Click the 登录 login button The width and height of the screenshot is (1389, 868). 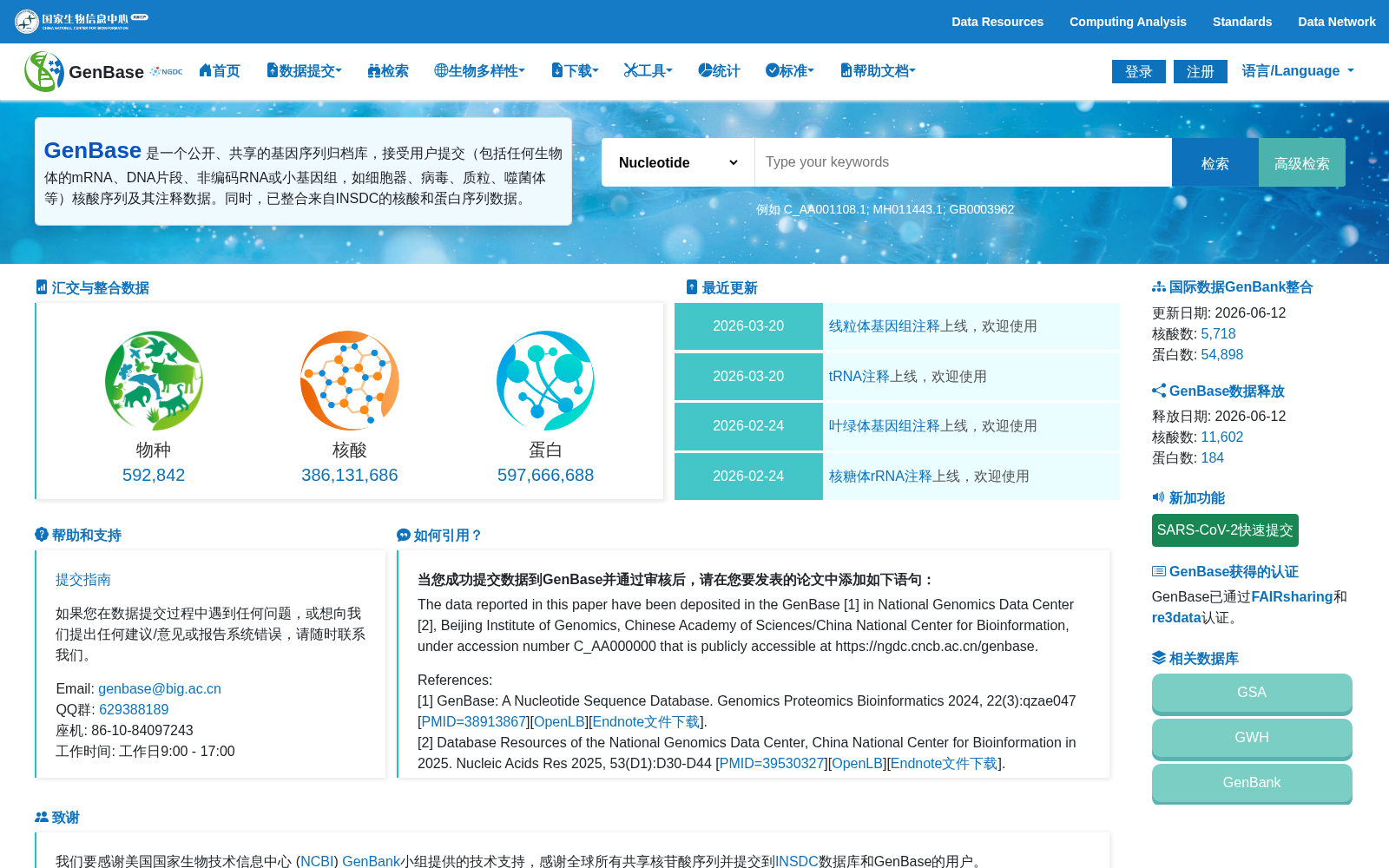[1139, 71]
